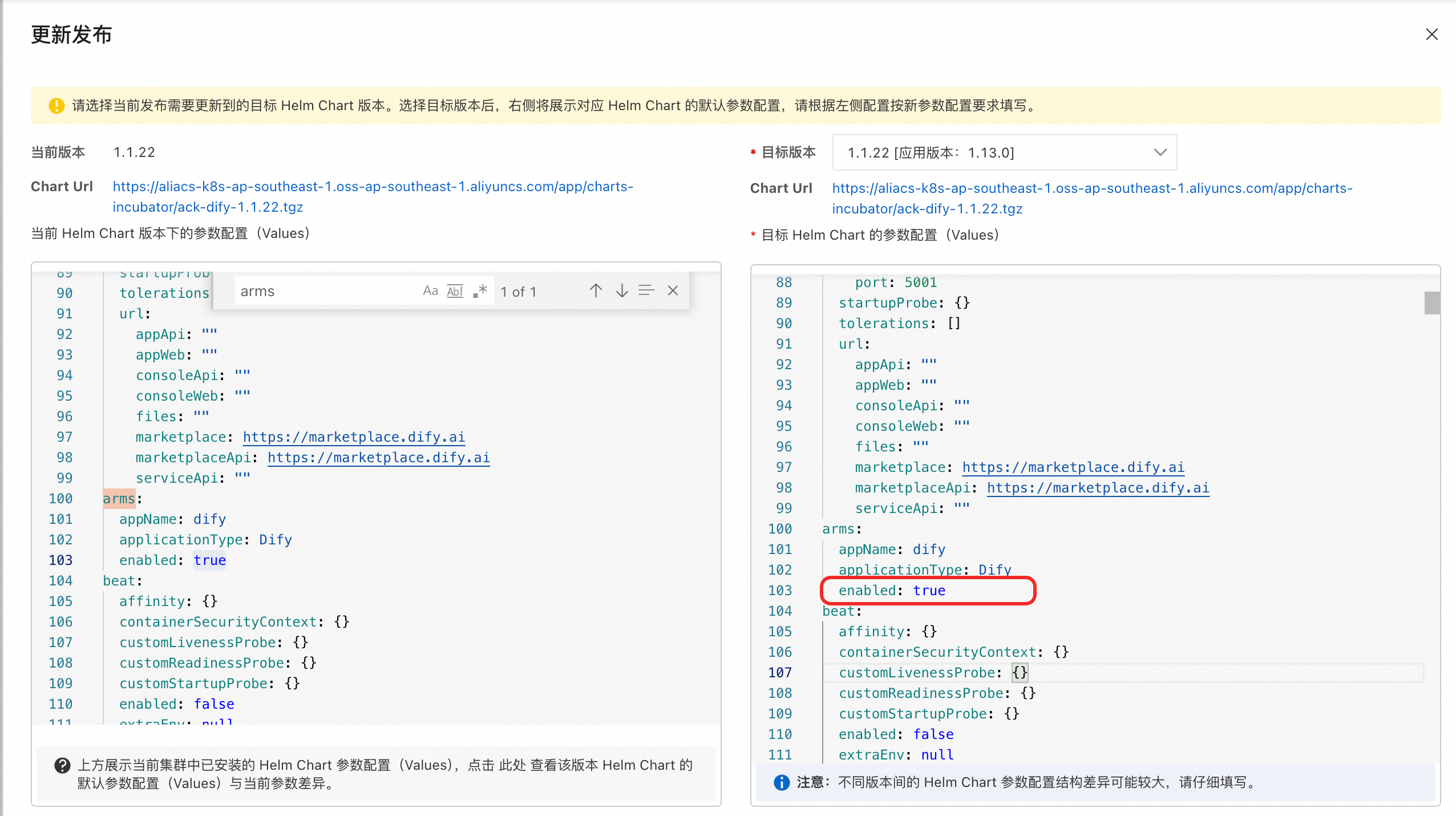Toggle Use Regular Expression in find widget
This screenshot has width=1456, height=816.
[480, 291]
